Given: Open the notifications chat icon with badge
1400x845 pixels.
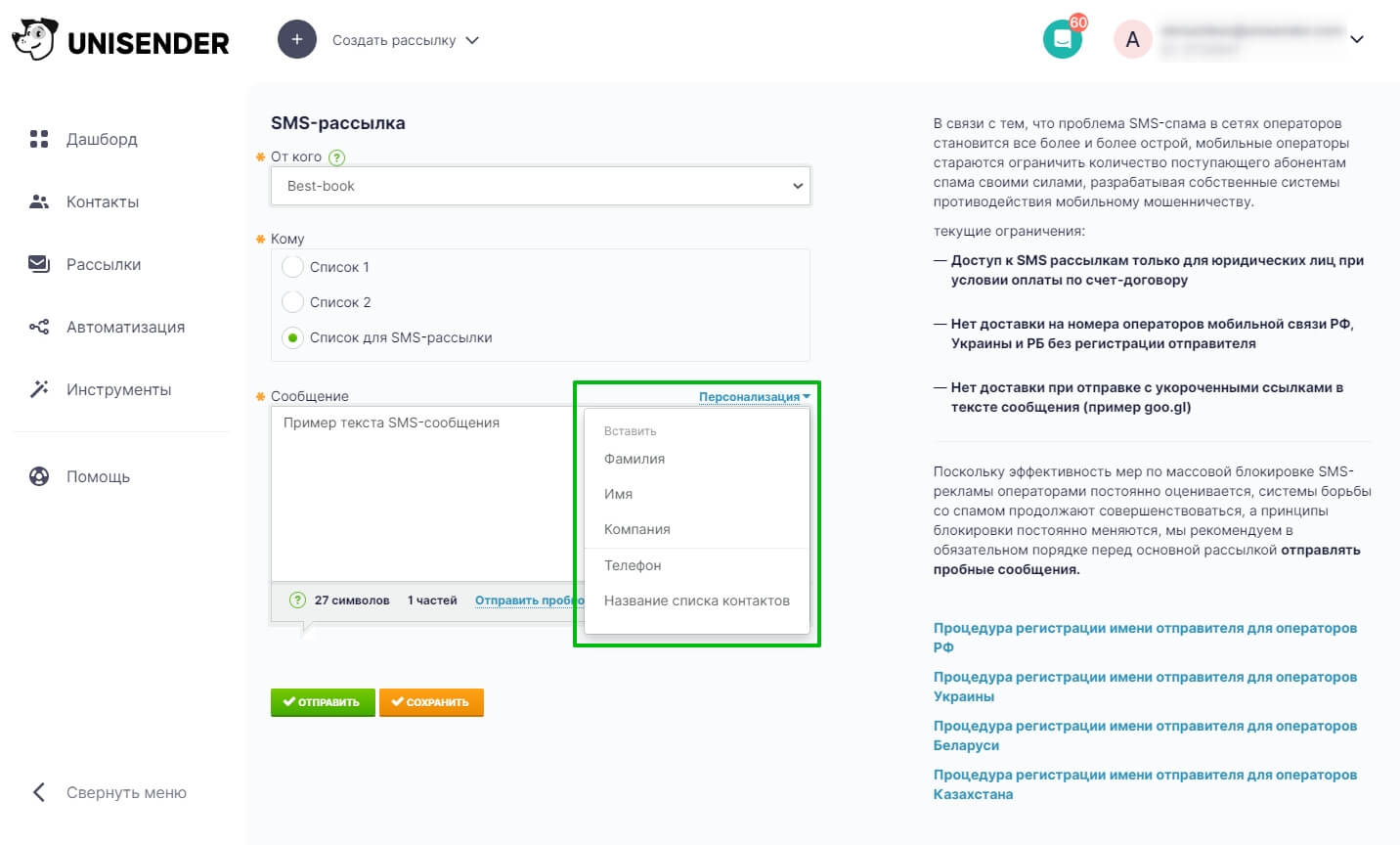Looking at the screenshot, I should 1063,40.
